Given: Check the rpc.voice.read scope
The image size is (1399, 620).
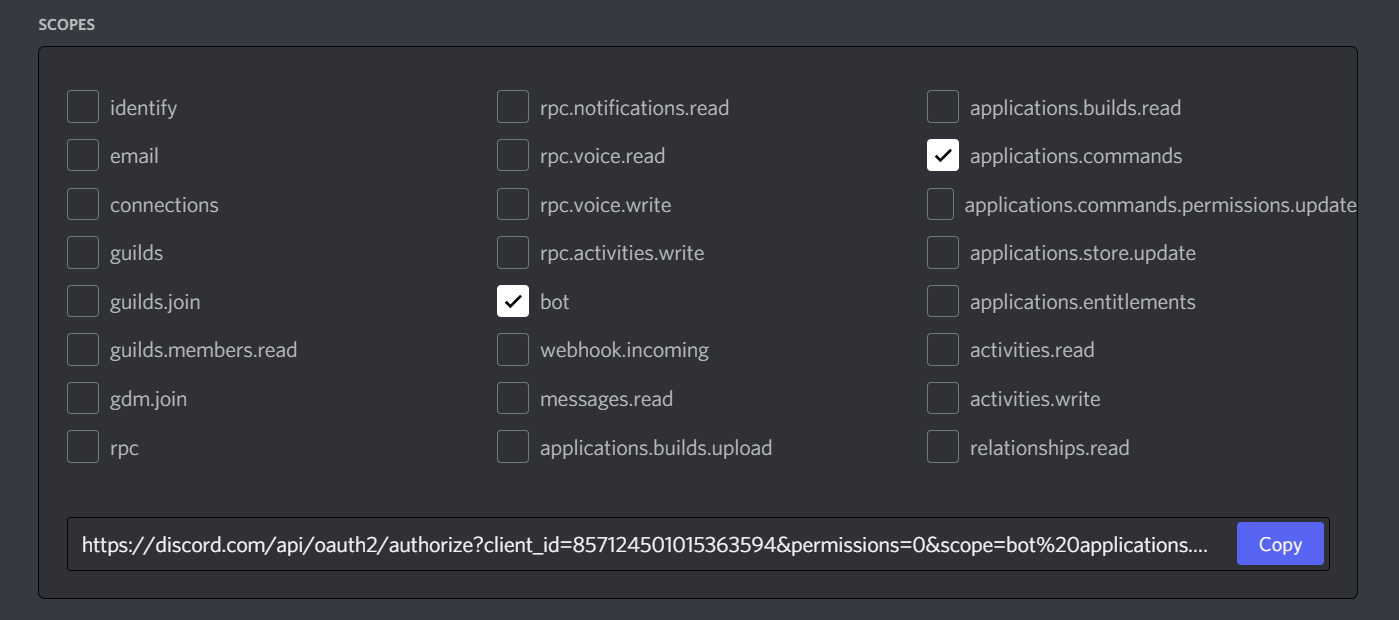Looking at the screenshot, I should tap(513, 155).
